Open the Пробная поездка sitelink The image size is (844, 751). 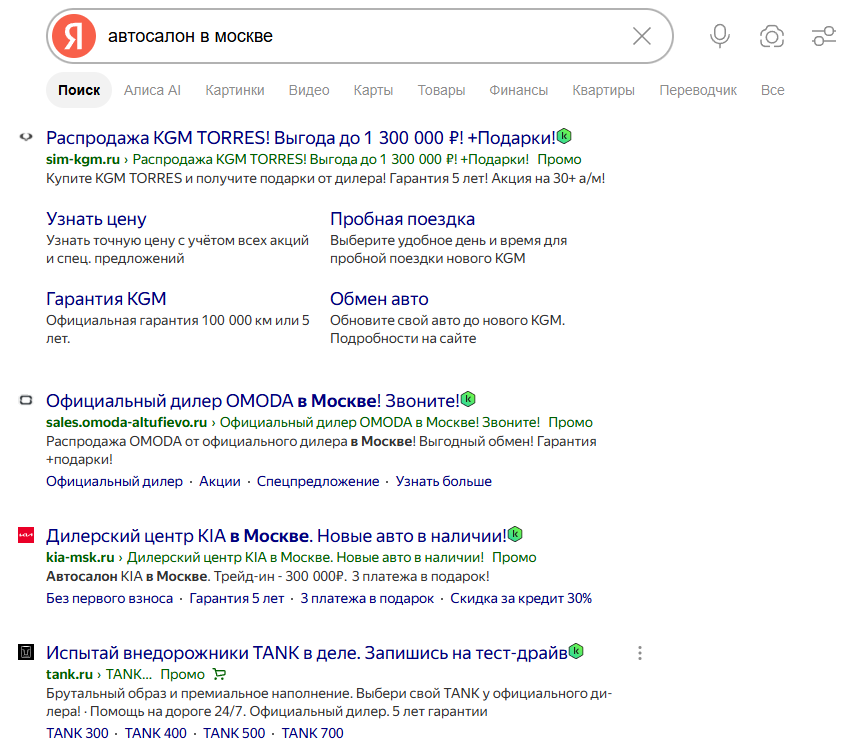(x=403, y=219)
